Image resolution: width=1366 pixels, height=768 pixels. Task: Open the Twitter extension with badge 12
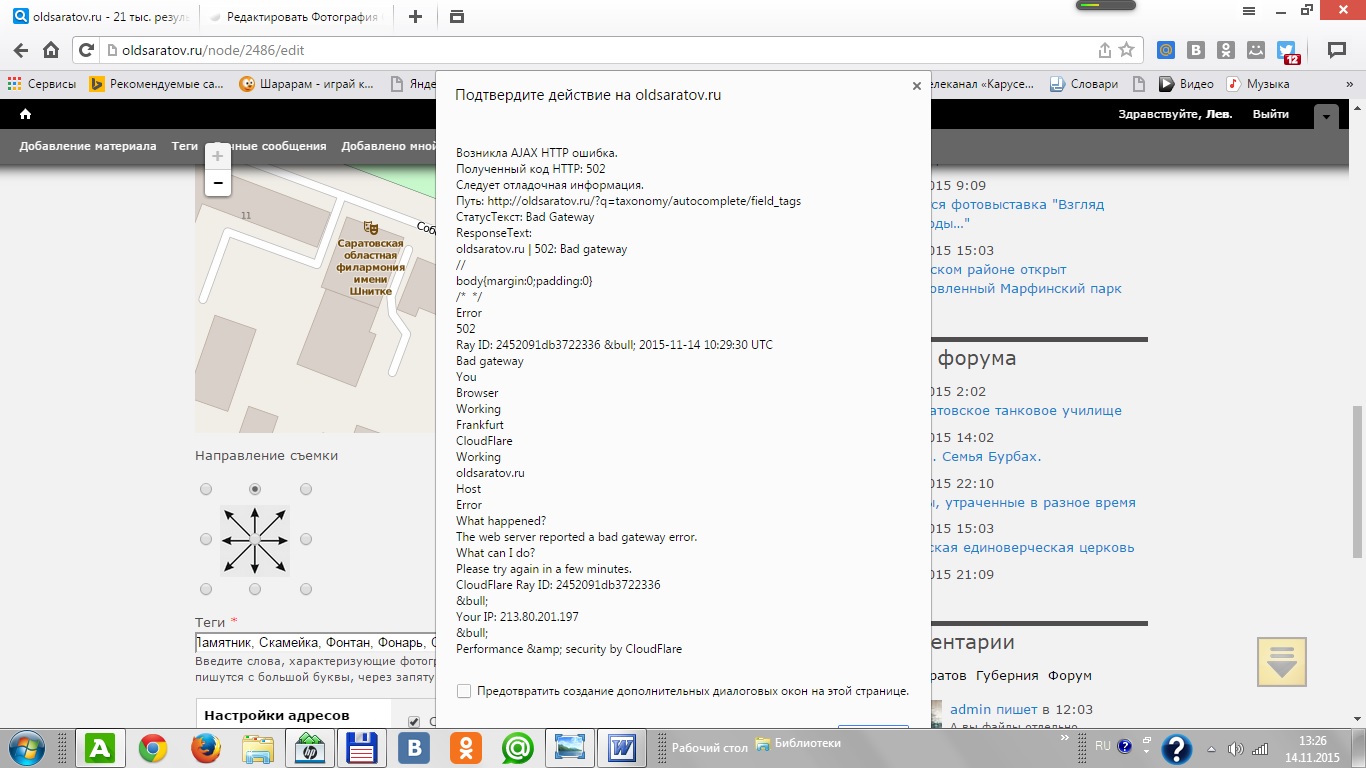click(x=1287, y=52)
